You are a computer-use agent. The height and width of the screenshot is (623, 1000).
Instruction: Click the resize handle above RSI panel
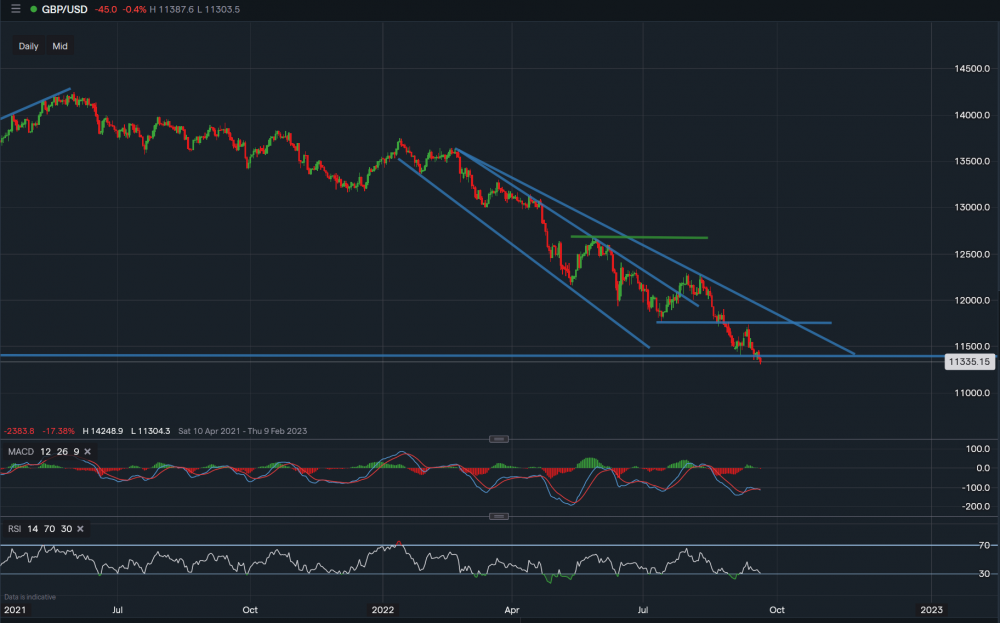point(496,516)
